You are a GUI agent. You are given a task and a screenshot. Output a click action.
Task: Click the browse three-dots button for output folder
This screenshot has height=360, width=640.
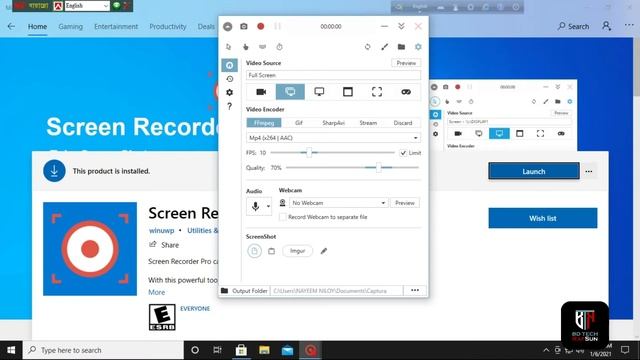[415, 290]
